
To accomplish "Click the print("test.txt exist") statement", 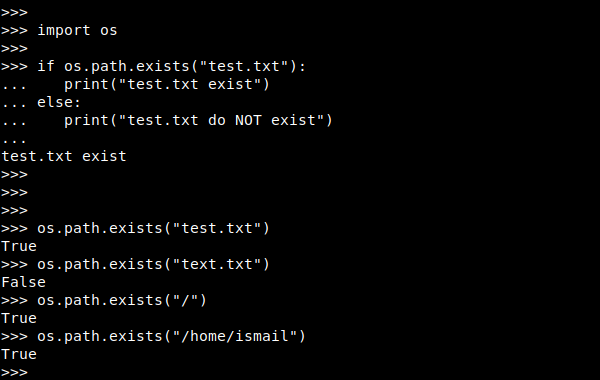I will point(167,84).
